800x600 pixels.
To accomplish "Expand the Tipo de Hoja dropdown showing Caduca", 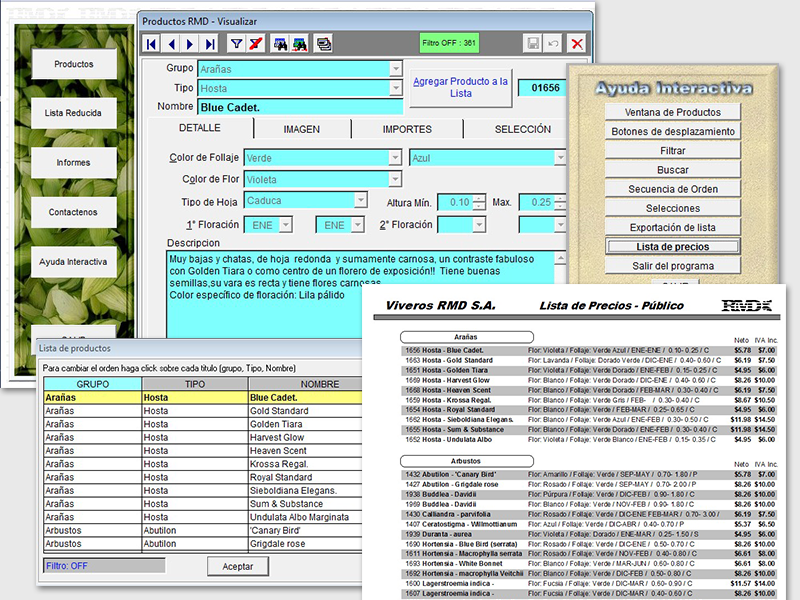I will [x=361, y=200].
